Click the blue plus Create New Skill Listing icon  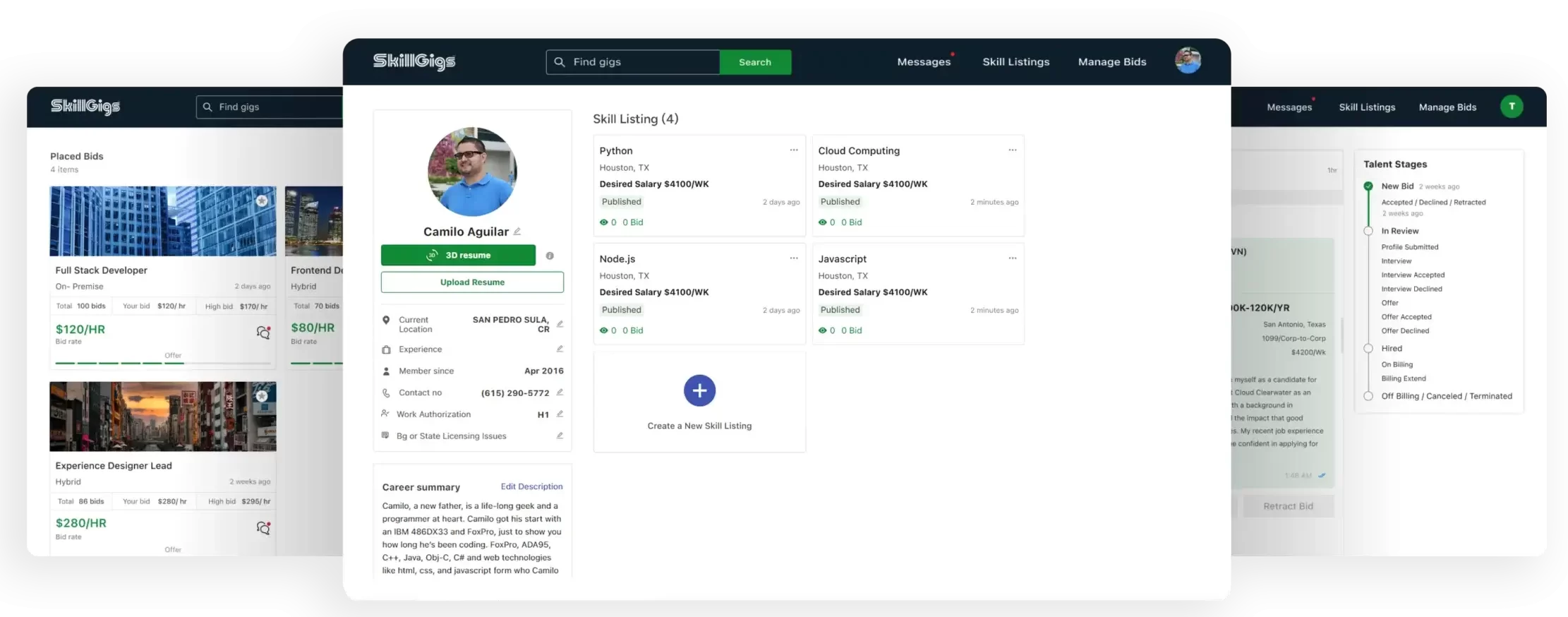699,390
